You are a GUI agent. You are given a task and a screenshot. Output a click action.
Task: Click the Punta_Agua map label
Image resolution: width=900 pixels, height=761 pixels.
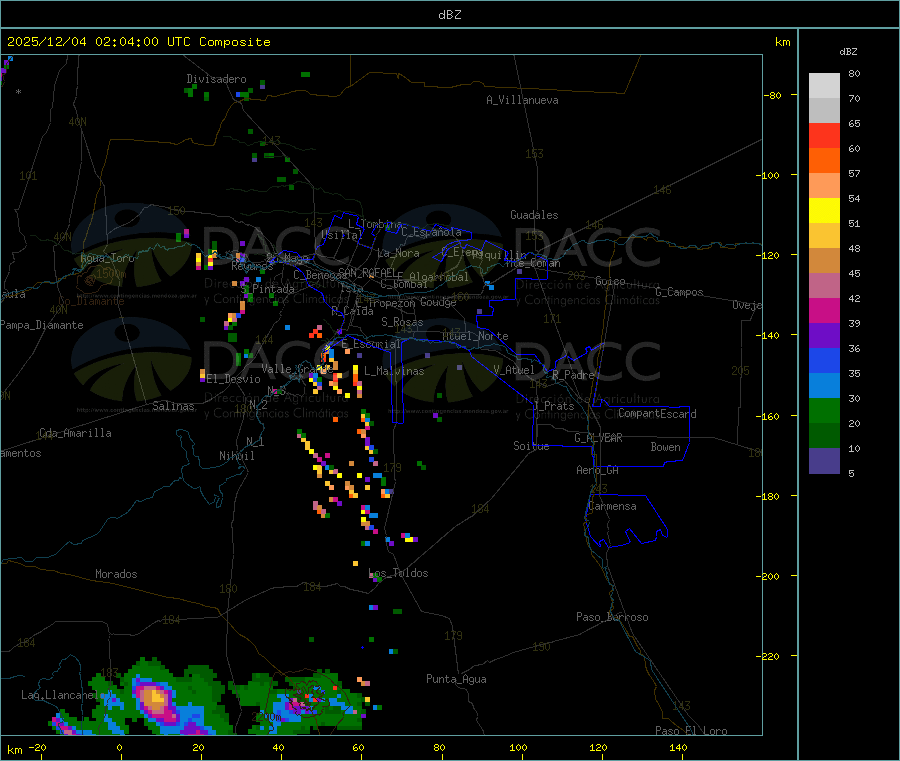456,679
